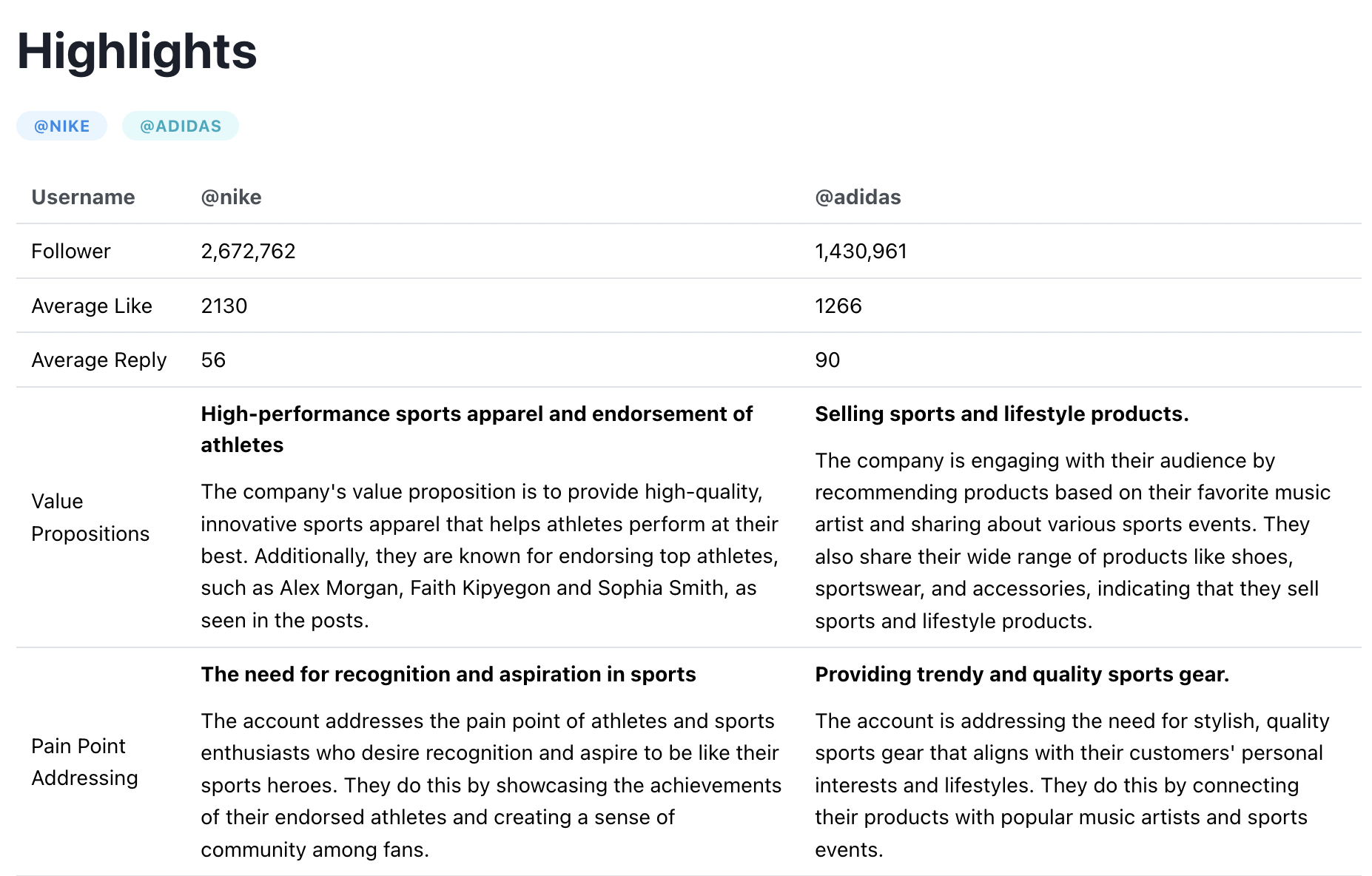Click Nike's follower count 2,672,762
The image size is (1372, 876).
coord(248,252)
